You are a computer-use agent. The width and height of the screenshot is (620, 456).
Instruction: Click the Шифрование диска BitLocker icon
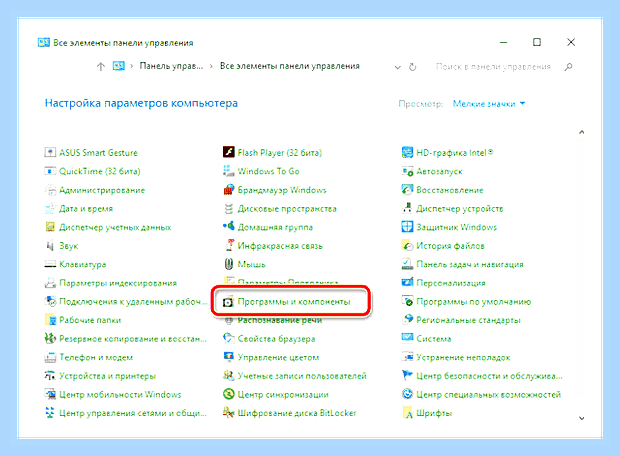coord(229,413)
